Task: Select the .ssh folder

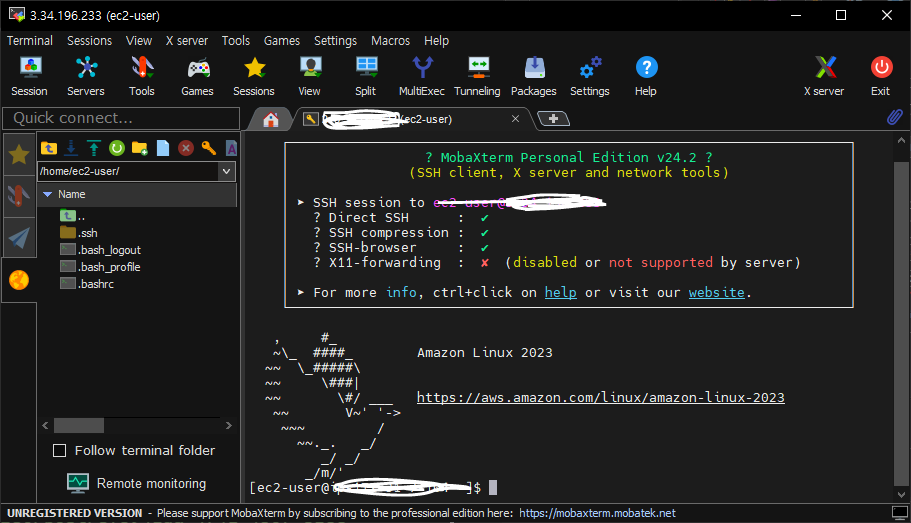Action: click(x=79, y=233)
